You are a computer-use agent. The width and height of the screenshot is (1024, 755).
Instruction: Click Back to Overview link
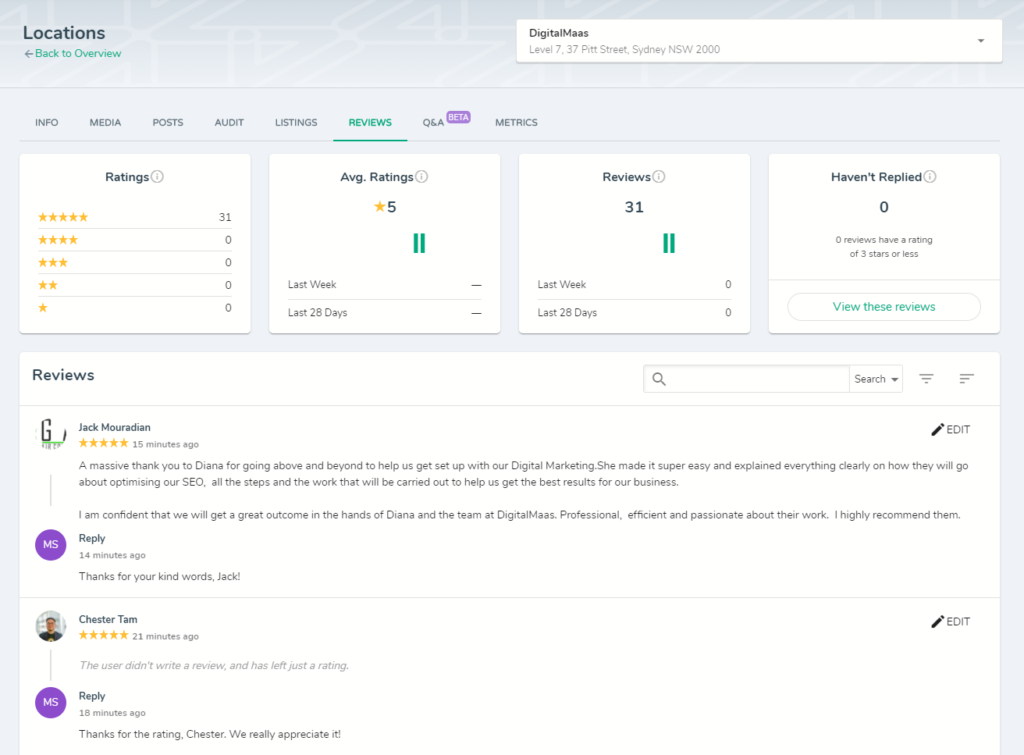78,54
